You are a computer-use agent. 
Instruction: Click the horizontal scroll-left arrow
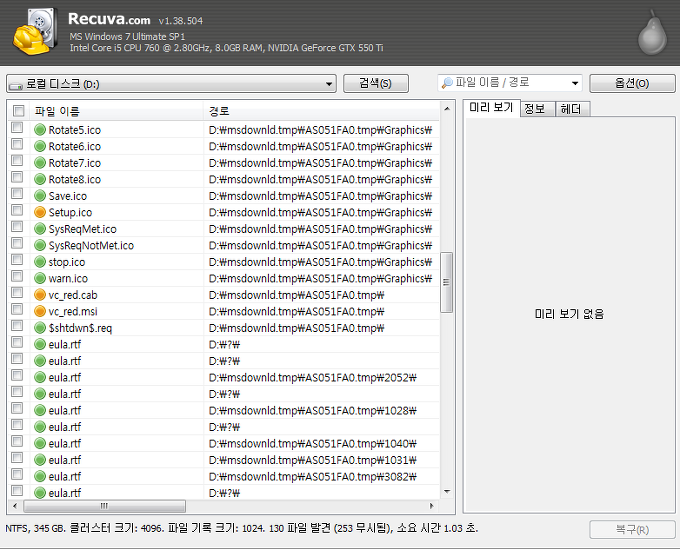pyautogui.click(x=15, y=506)
